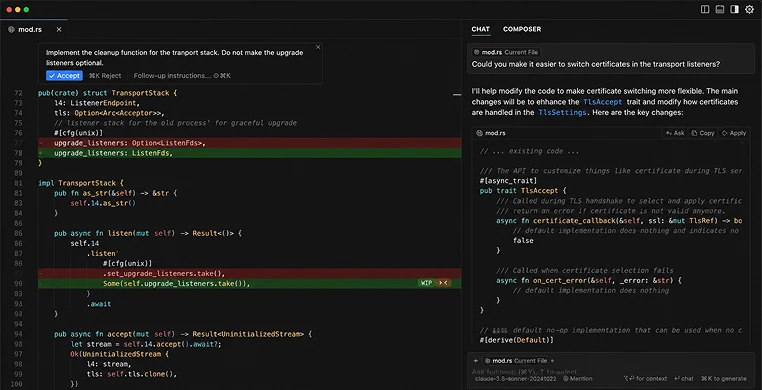
Task: Reject the proposed inline edit
Action: [105, 76]
